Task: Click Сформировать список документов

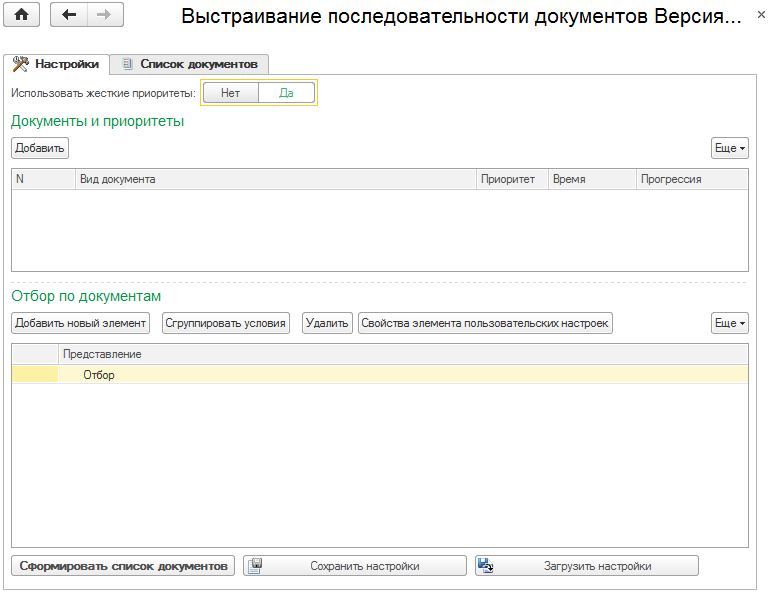Action: [123, 566]
